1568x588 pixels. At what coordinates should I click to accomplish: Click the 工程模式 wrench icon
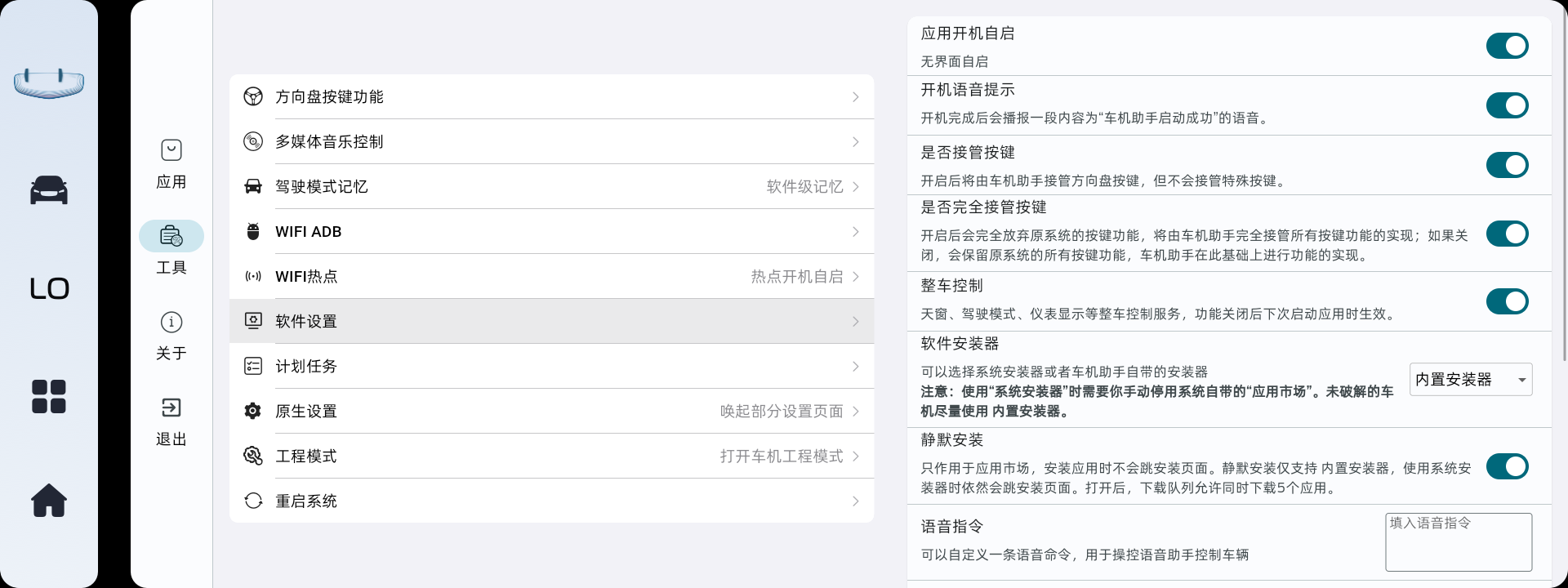point(253,456)
